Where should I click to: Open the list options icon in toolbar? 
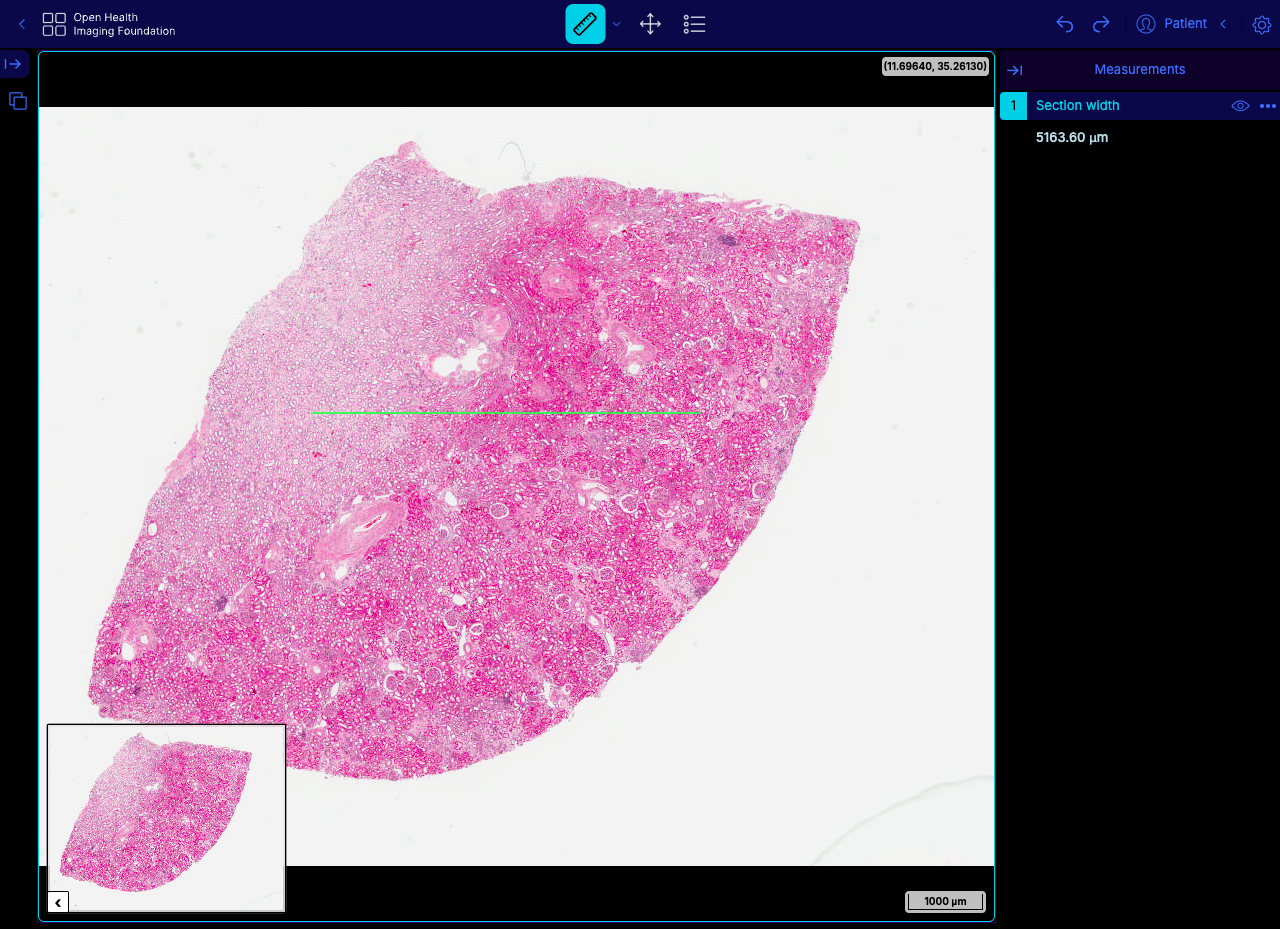[695, 24]
